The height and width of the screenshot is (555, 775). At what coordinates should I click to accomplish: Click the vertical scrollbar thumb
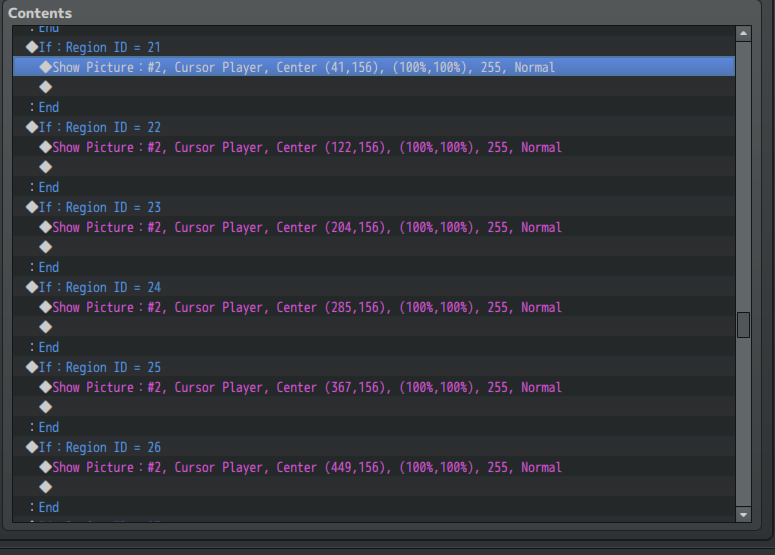point(743,325)
